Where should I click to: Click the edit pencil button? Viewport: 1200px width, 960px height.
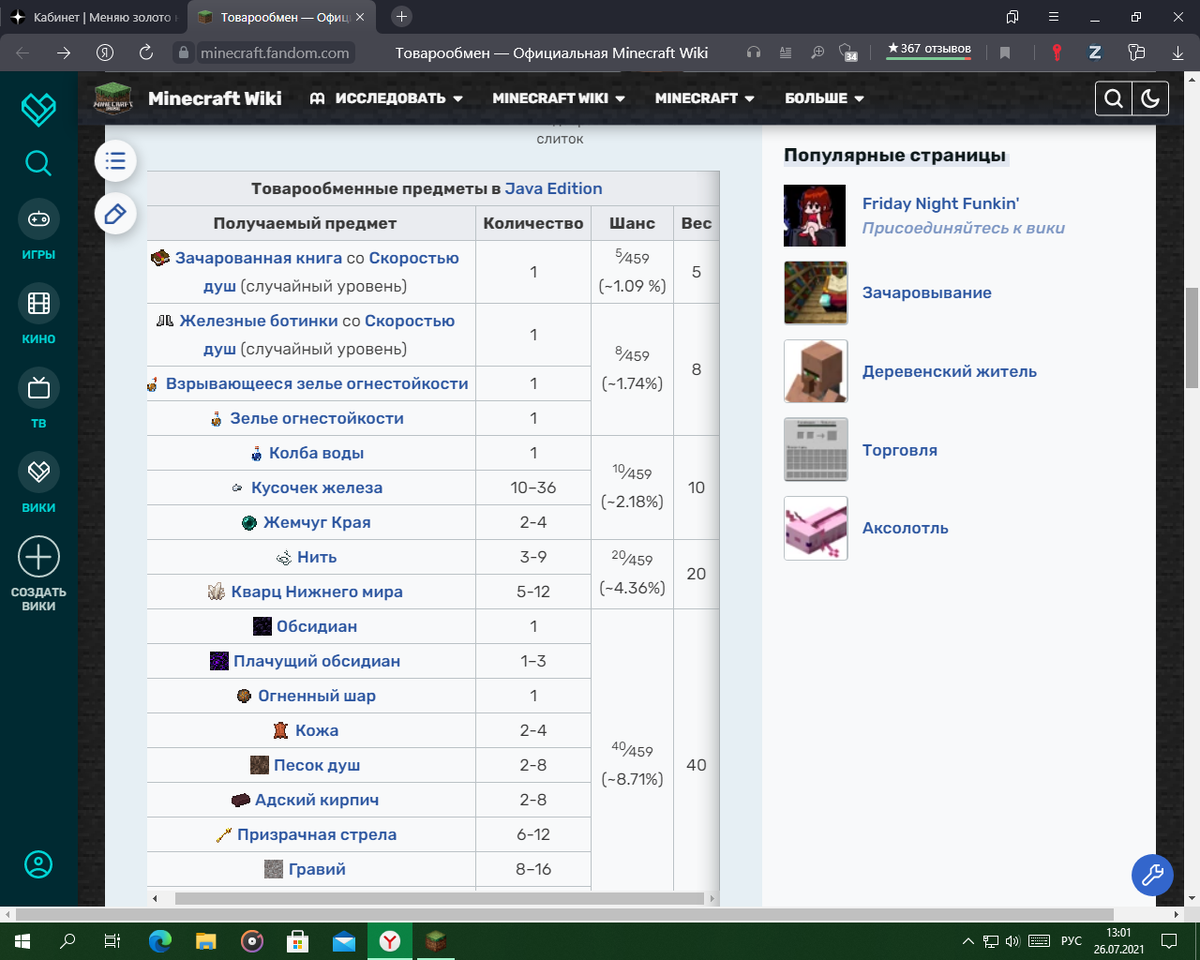tap(115, 213)
